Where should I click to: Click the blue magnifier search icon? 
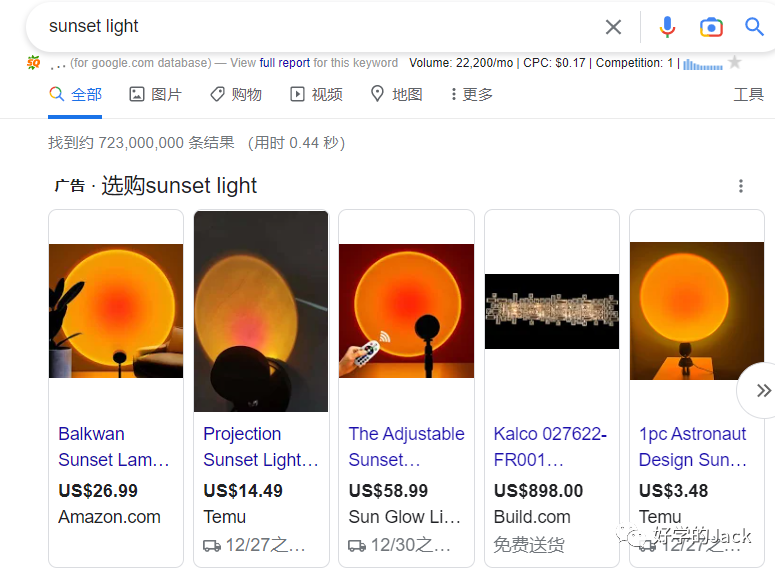(x=754, y=27)
